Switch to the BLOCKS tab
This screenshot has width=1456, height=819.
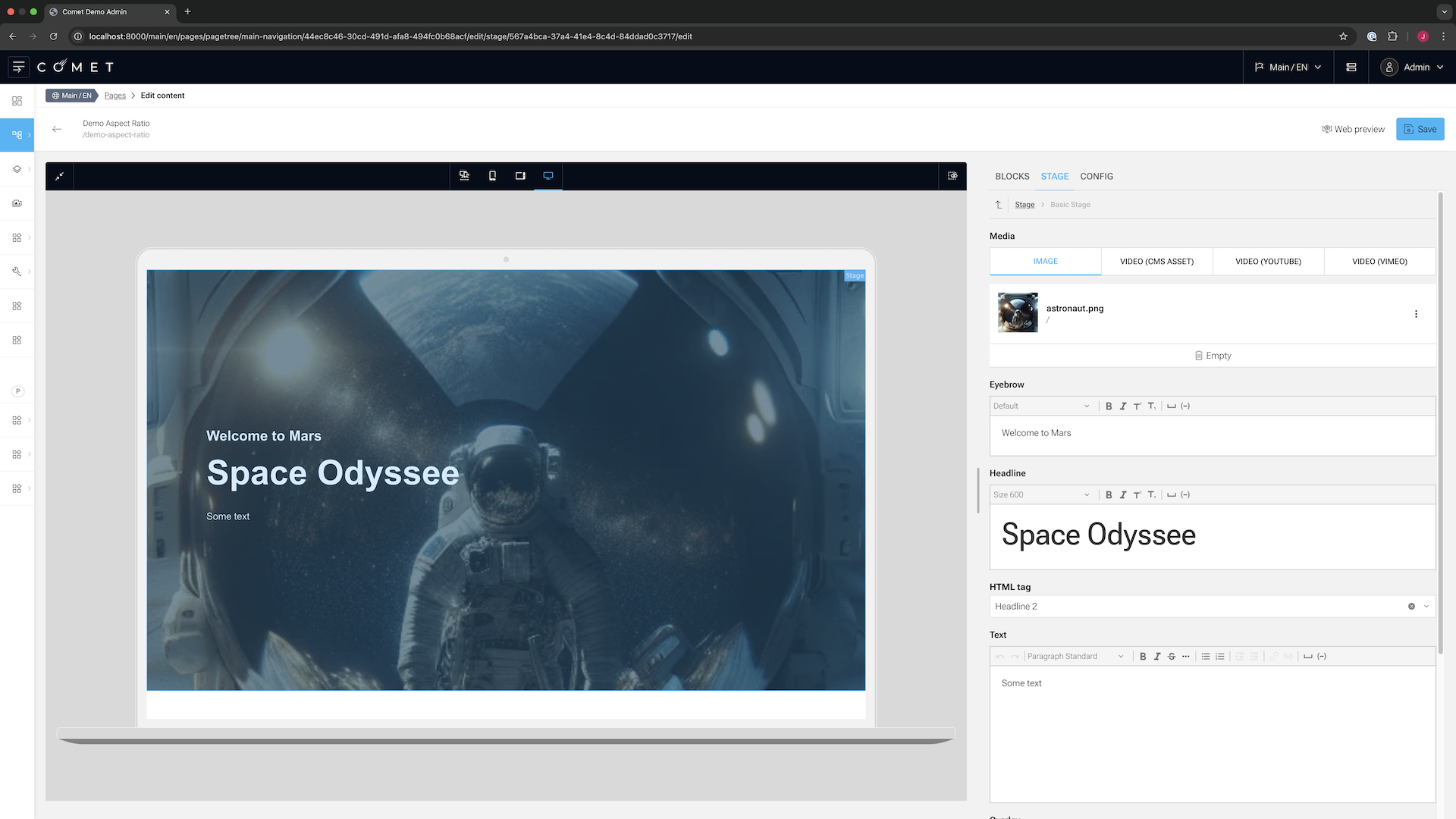tap(1012, 177)
